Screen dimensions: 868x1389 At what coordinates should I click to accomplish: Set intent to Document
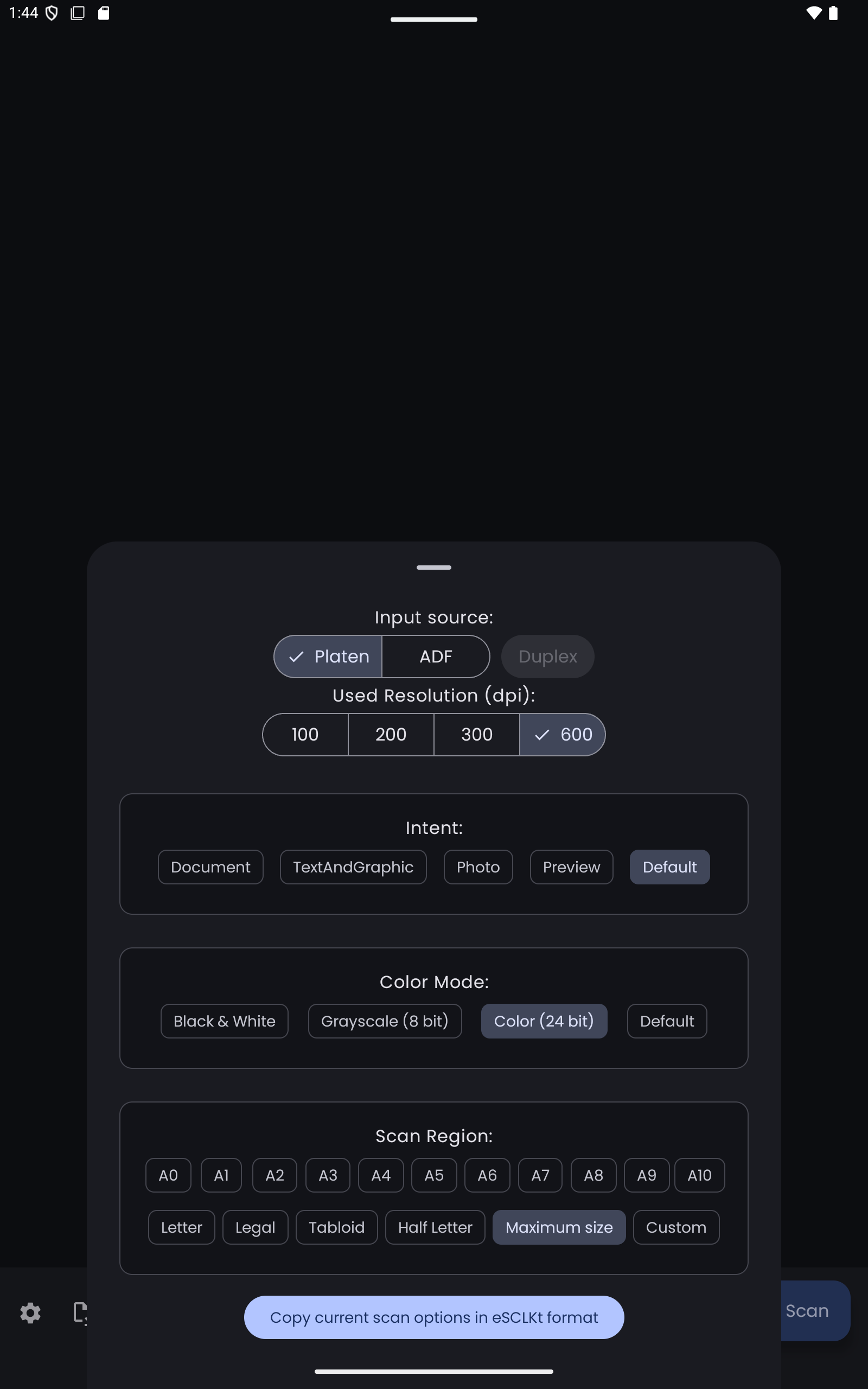click(x=210, y=866)
